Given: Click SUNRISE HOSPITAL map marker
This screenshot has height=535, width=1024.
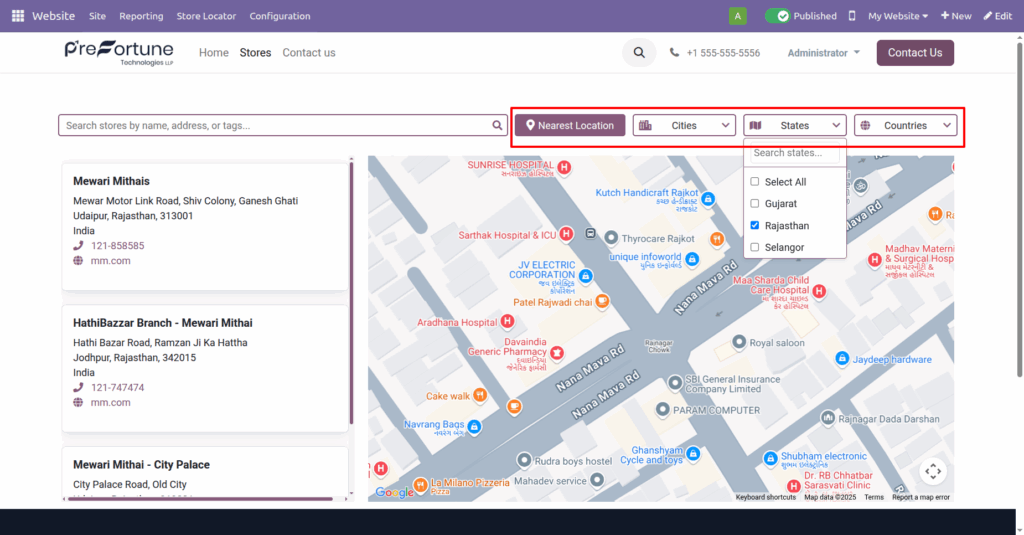Looking at the screenshot, I should click(564, 167).
